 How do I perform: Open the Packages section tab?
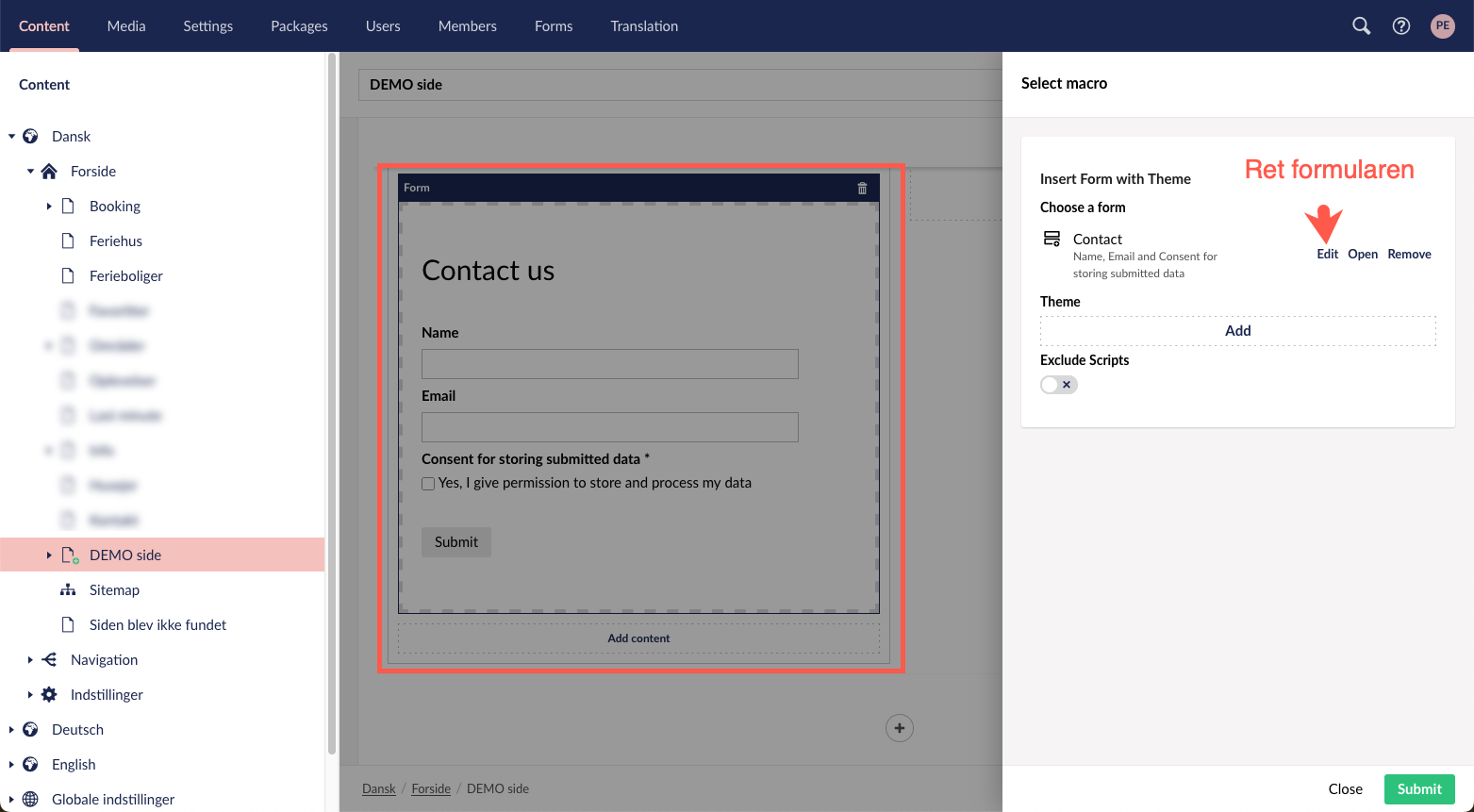[299, 25]
